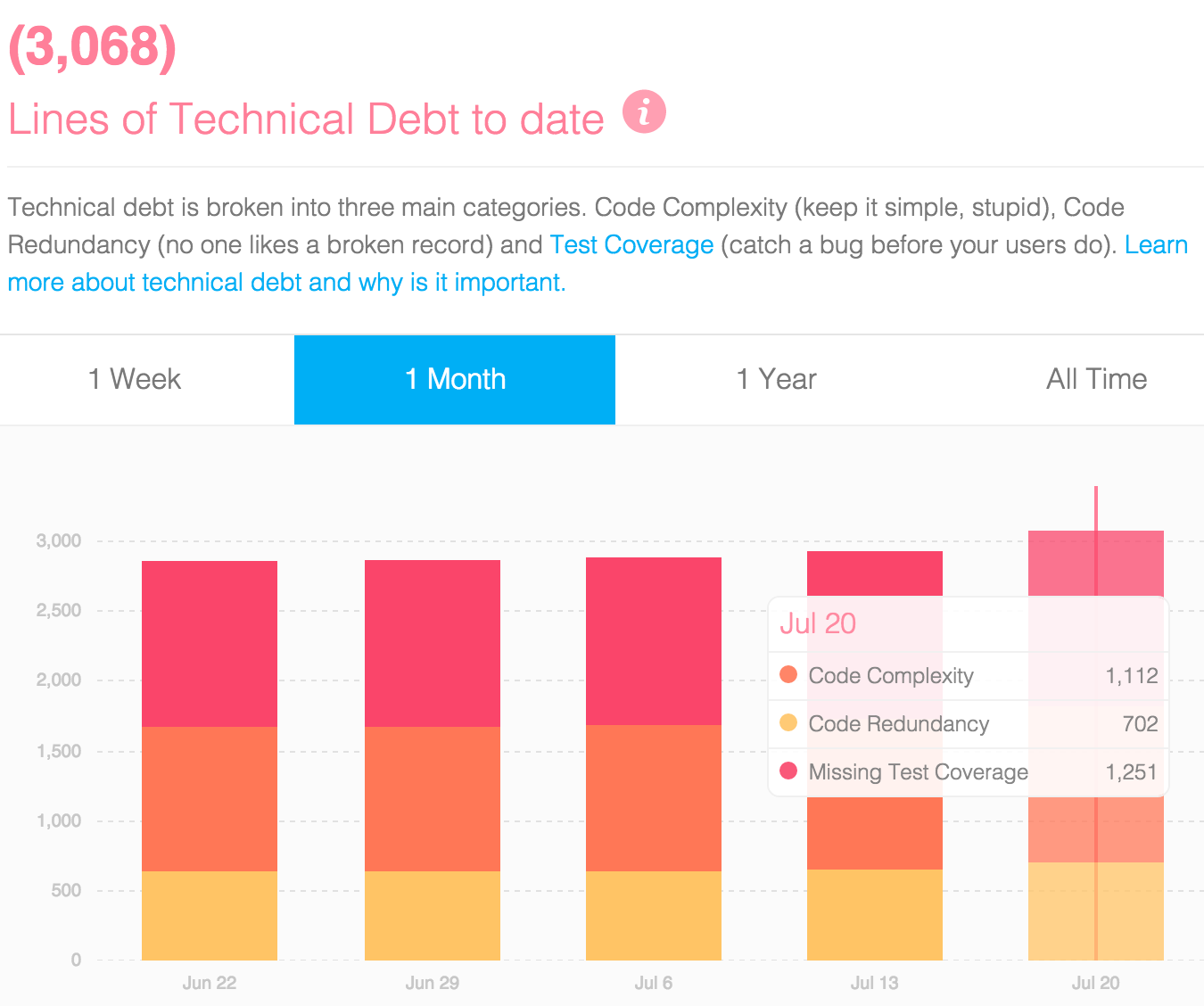This screenshot has width=1204, height=1006.
Task: Click the Jul 6 bar's yellow segment
Action: tap(654, 915)
